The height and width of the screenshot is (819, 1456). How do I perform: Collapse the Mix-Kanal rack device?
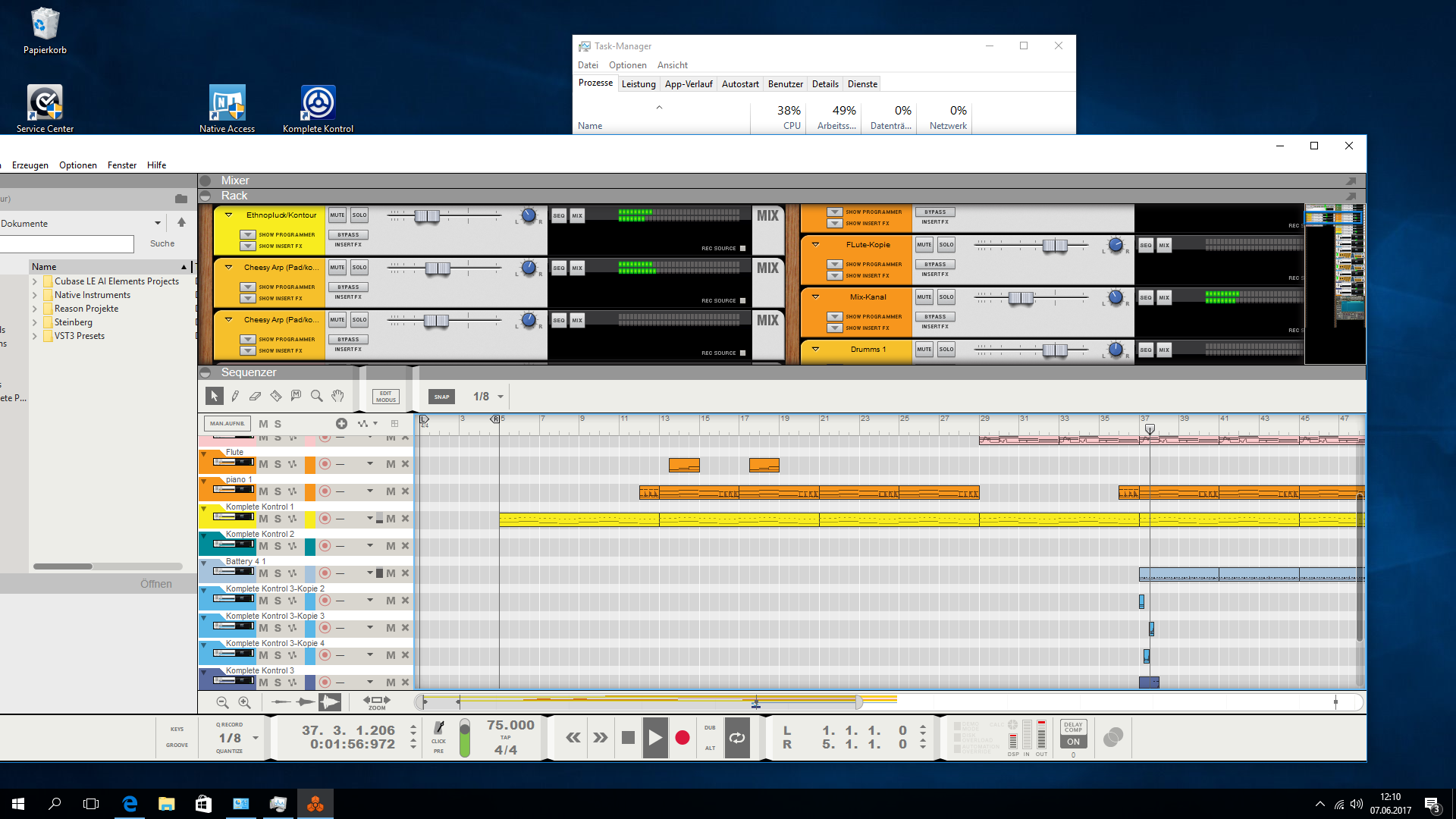click(816, 297)
